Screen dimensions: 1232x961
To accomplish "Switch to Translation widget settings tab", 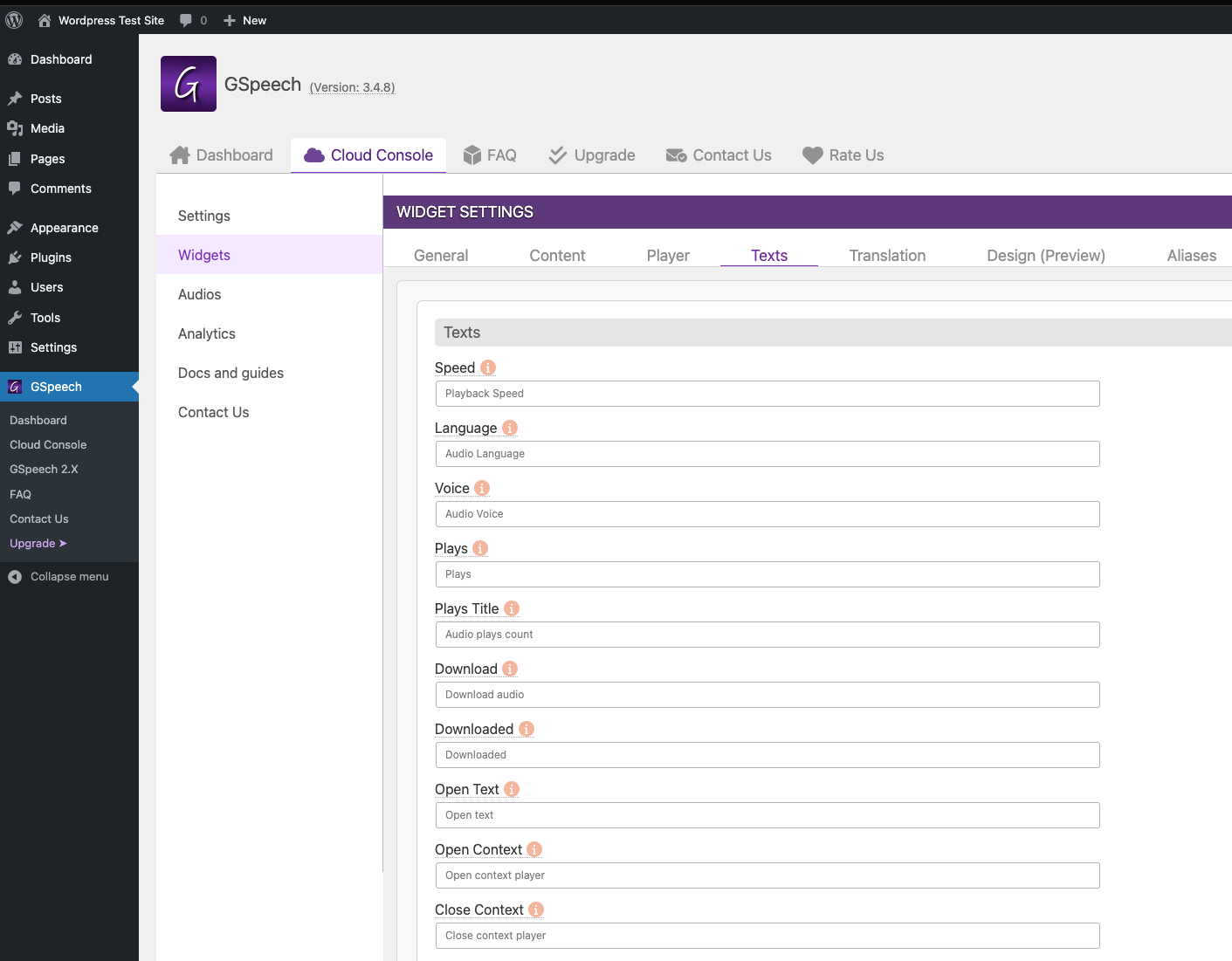I will pos(887,256).
